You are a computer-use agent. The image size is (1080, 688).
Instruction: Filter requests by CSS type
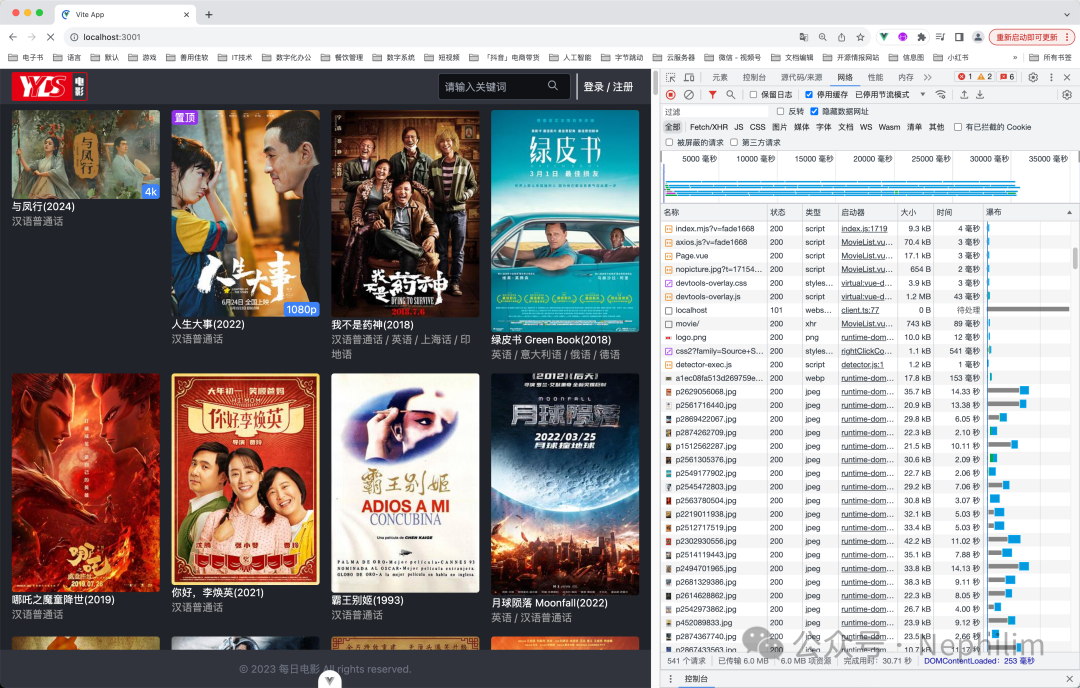pyautogui.click(x=757, y=127)
